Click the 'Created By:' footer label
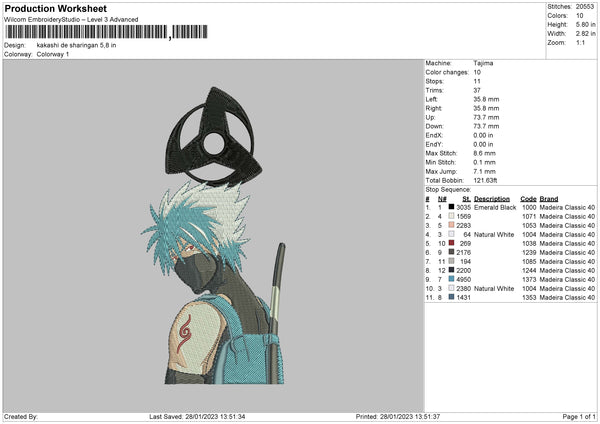 pos(21,416)
